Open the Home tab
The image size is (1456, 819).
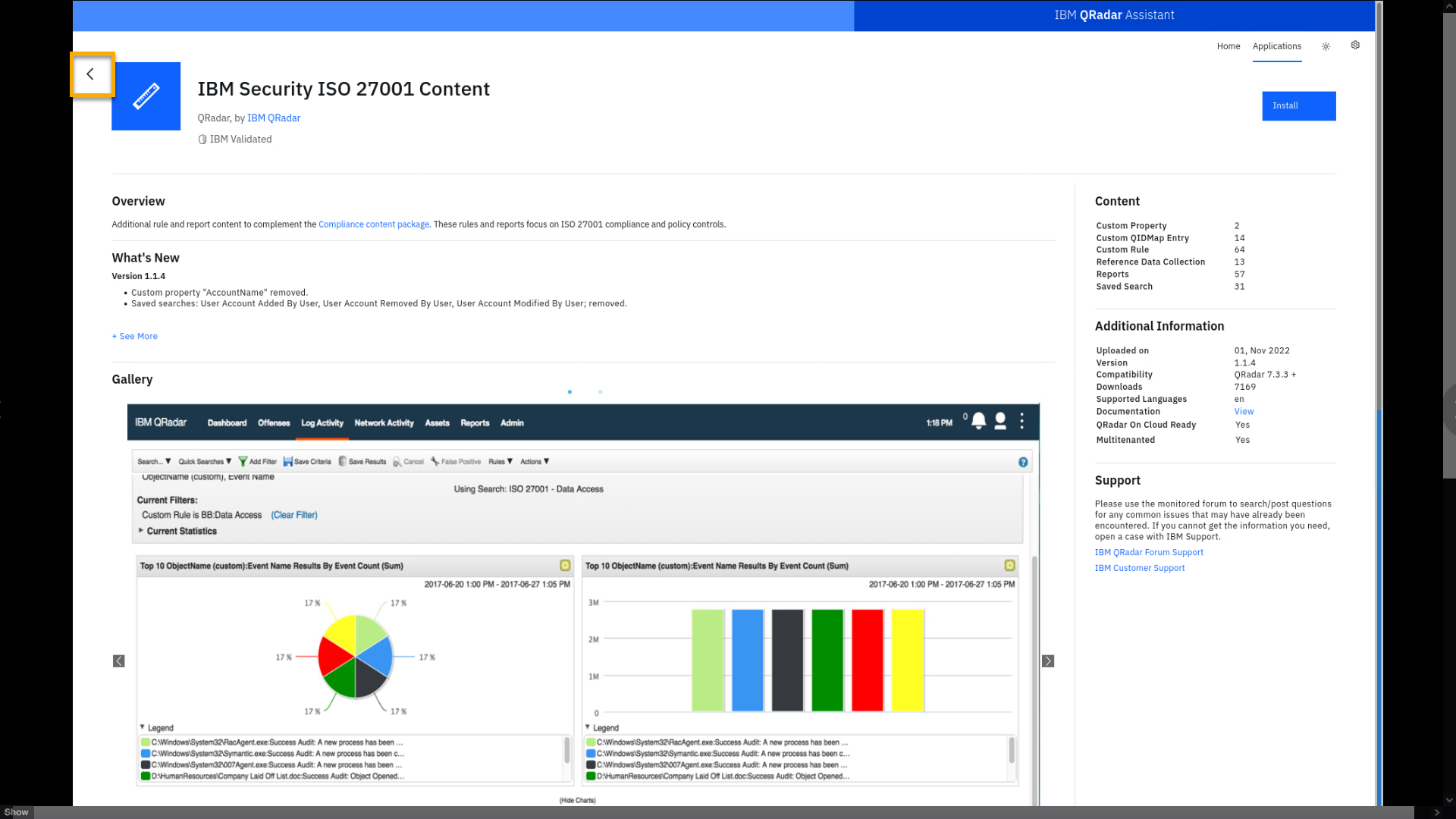pos(1228,46)
